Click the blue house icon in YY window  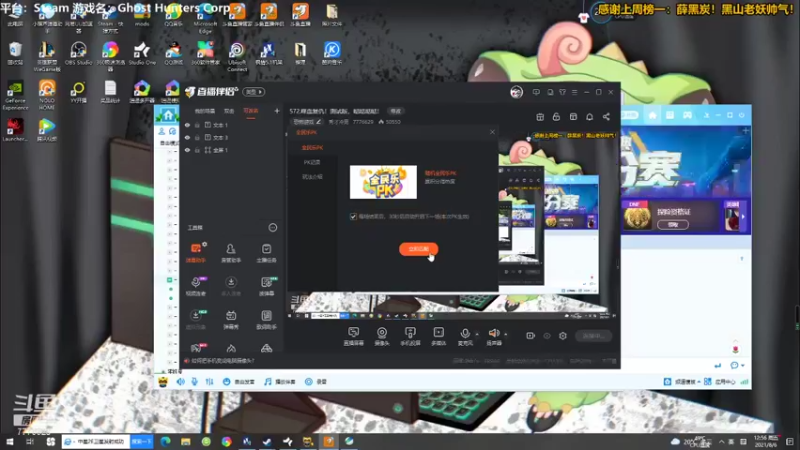pyautogui.click(x=168, y=115)
